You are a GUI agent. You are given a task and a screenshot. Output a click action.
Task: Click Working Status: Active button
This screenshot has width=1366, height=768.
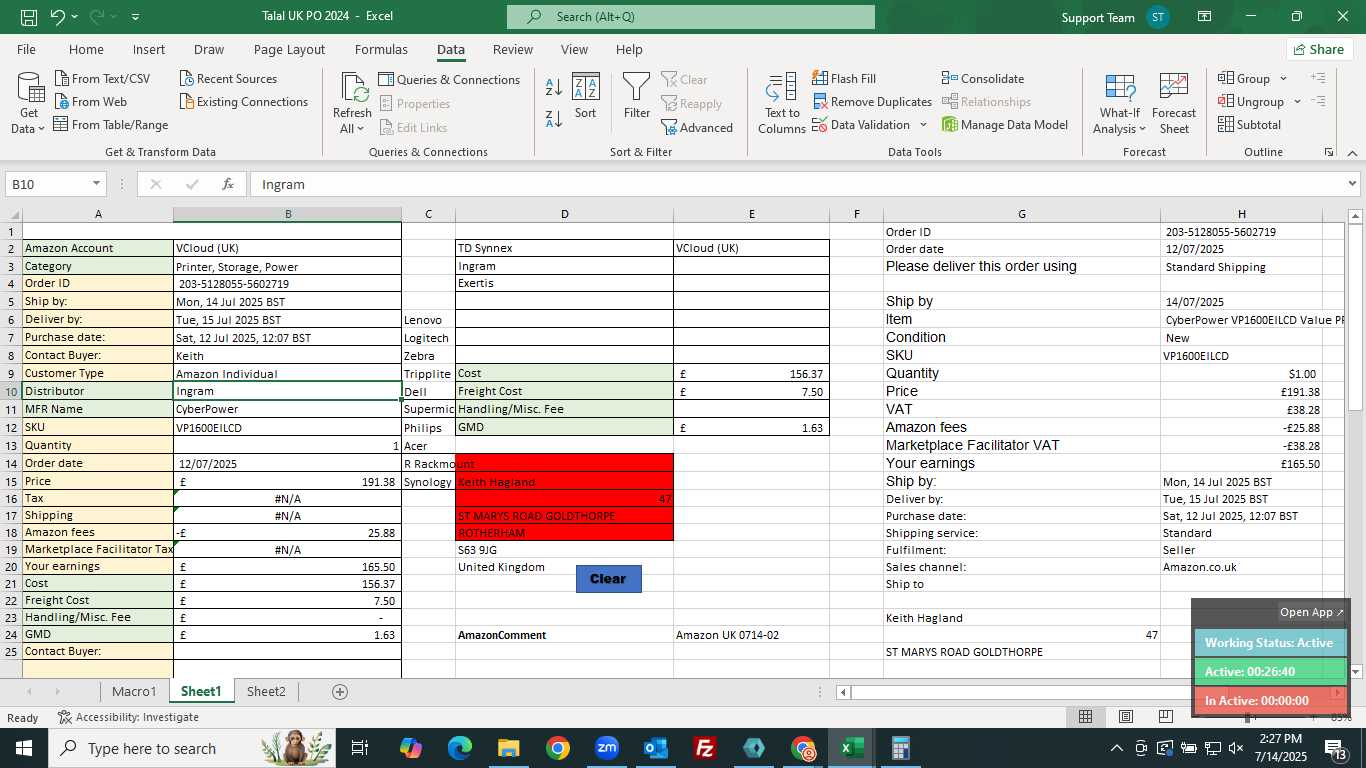point(1270,643)
